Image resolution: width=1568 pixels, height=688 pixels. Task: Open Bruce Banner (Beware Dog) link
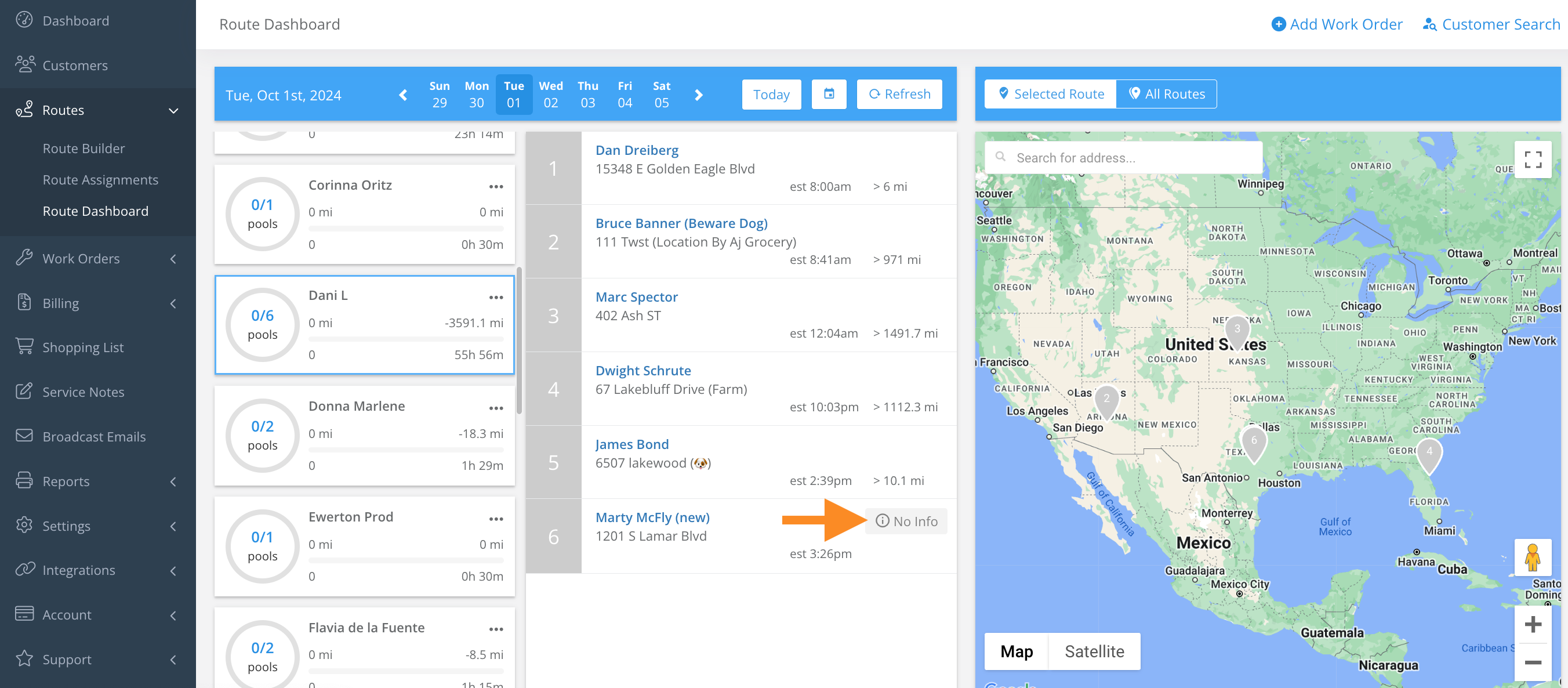[682, 223]
